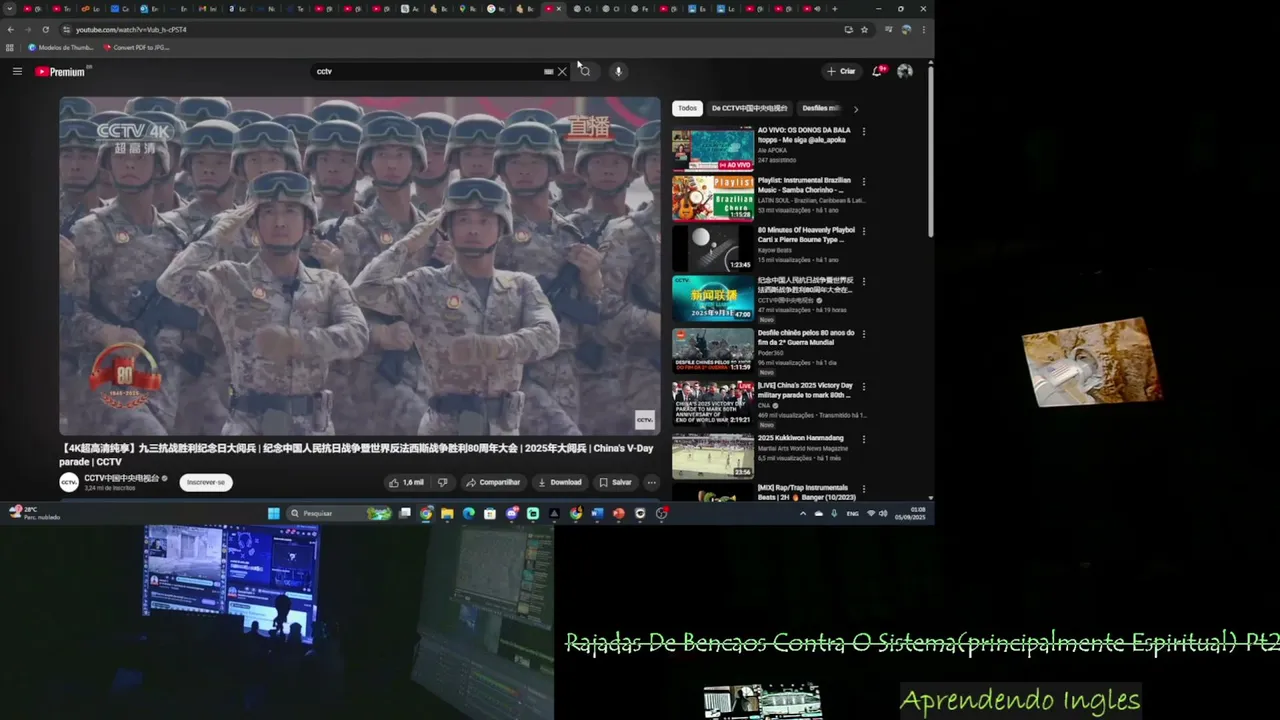Screen dimensions: 1280x720
Task: Open options menu for Desfile chinês video
Action: pyautogui.click(x=864, y=334)
